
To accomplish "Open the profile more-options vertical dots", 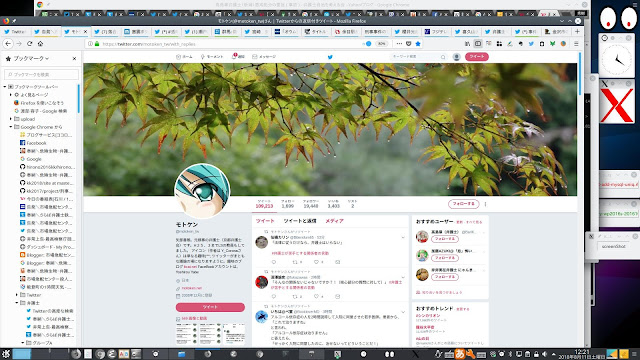I will [x=485, y=204].
